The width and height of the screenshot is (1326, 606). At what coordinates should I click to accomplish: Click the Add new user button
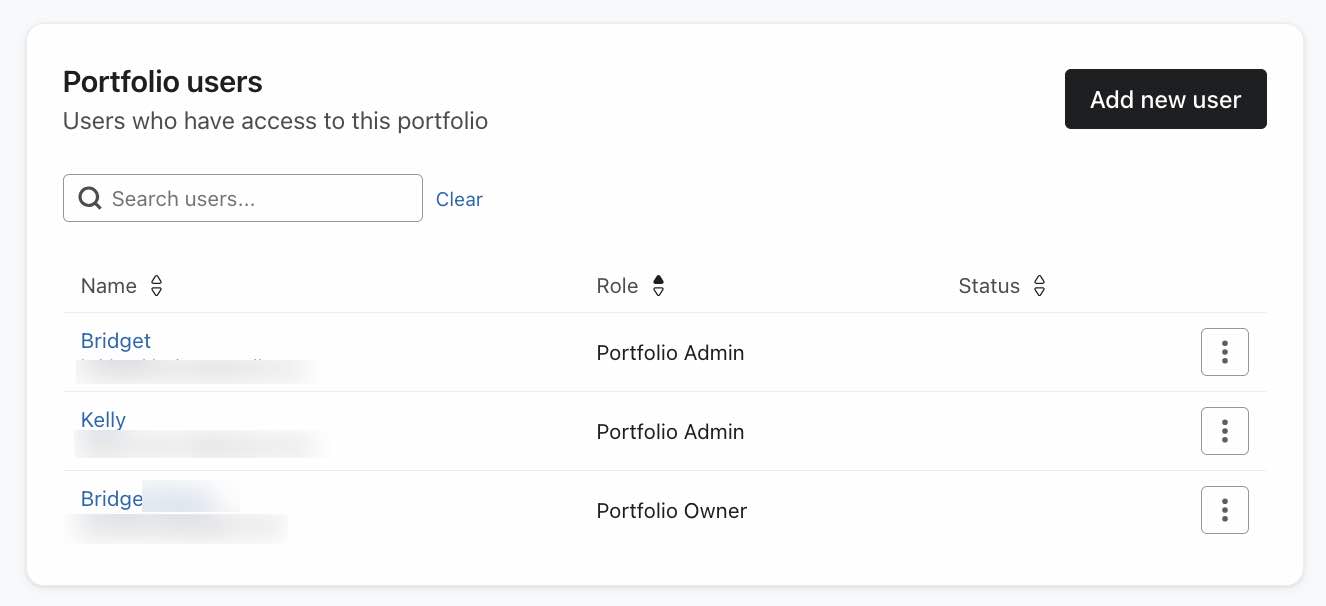[x=1165, y=99]
